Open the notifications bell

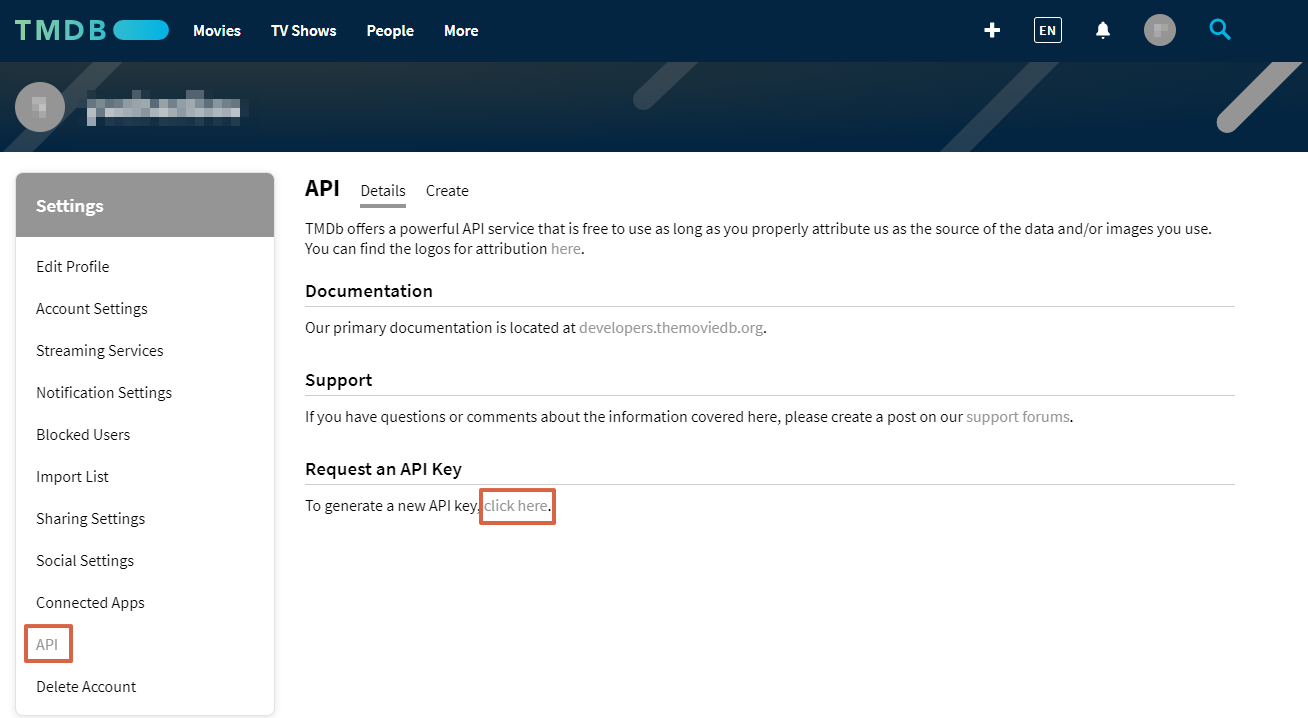(x=1103, y=31)
